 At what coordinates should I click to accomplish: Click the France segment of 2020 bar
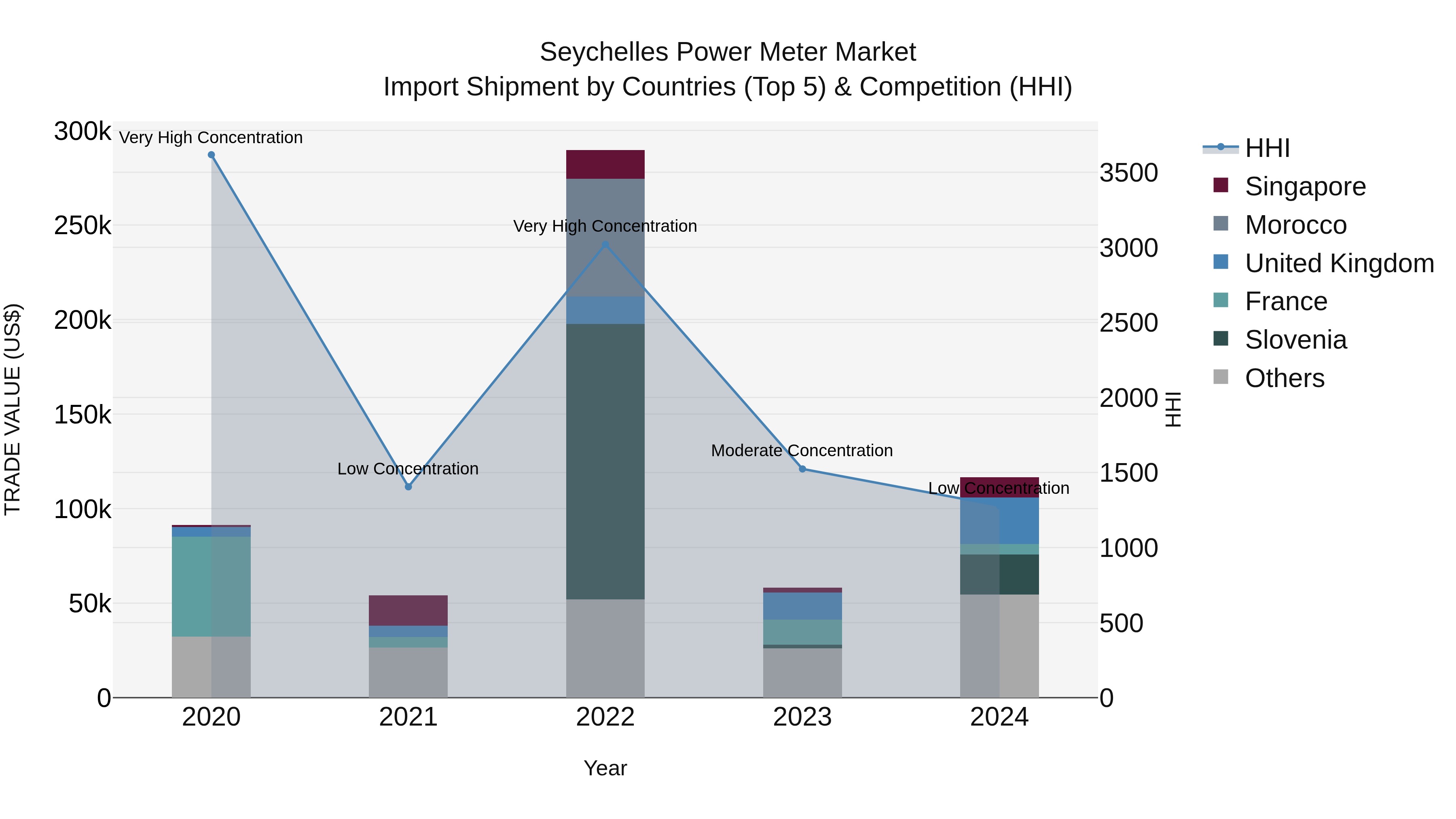tap(212, 587)
